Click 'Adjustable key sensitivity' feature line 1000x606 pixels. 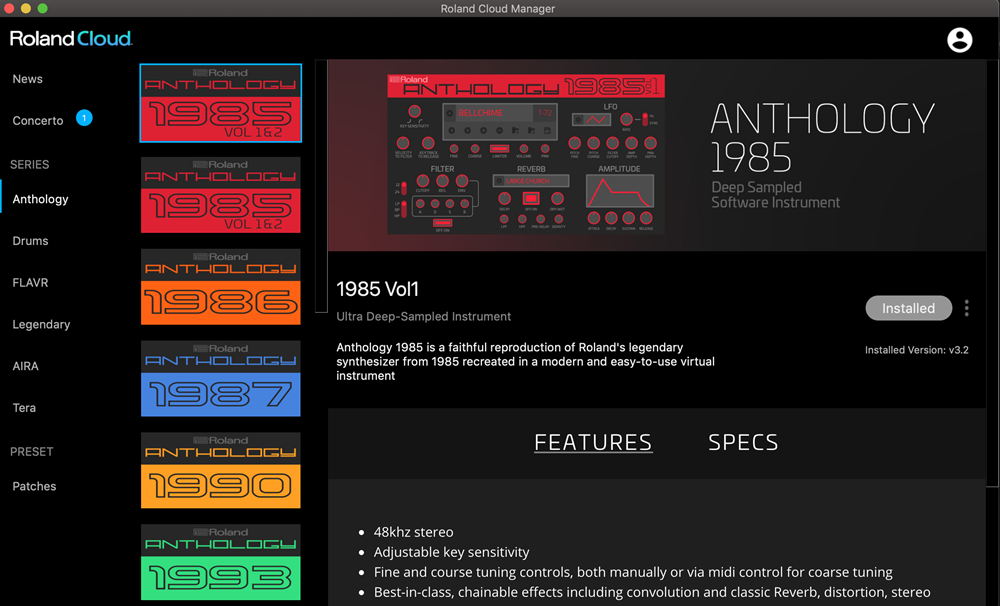coord(452,552)
